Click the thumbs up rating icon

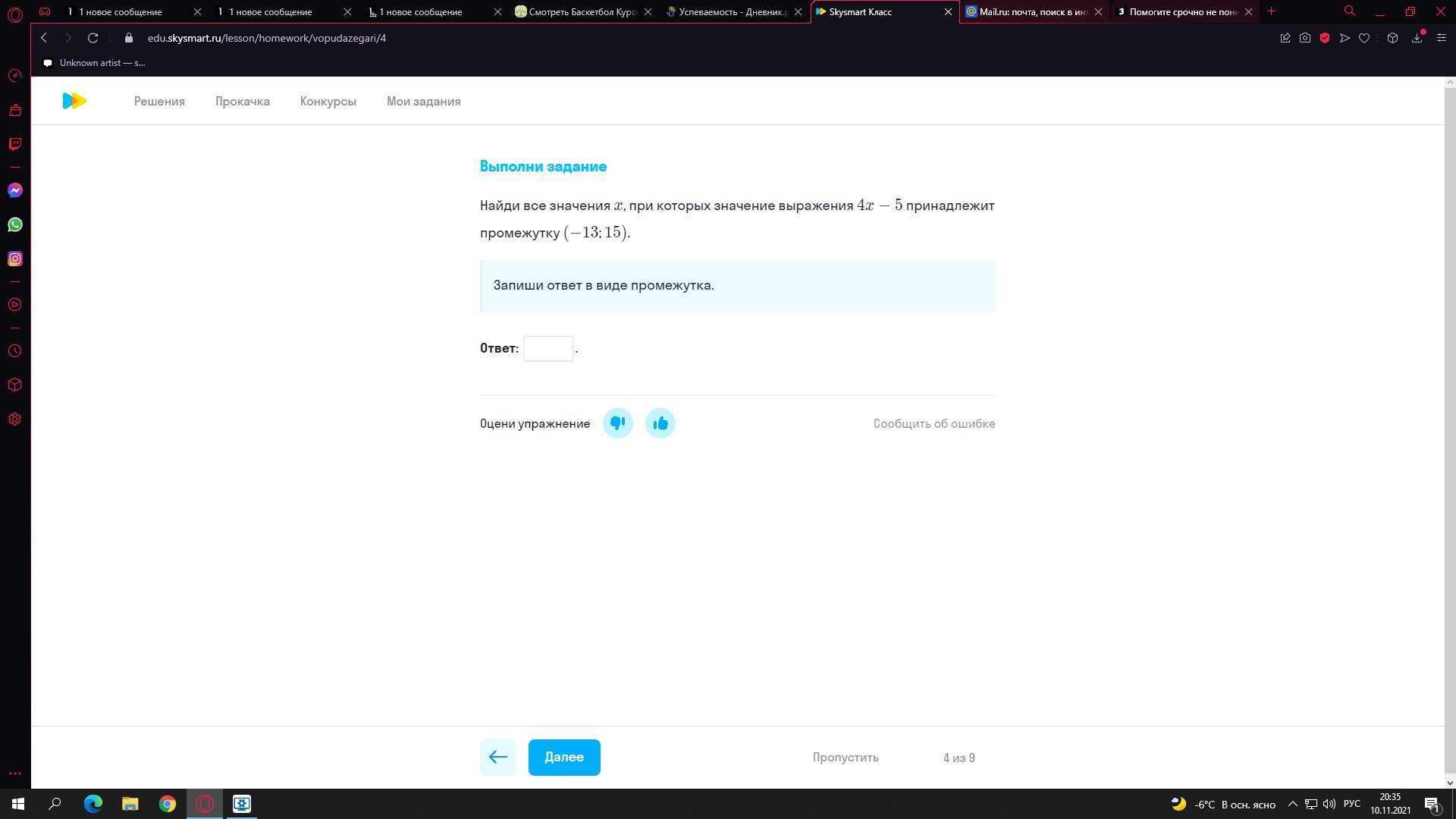[660, 423]
